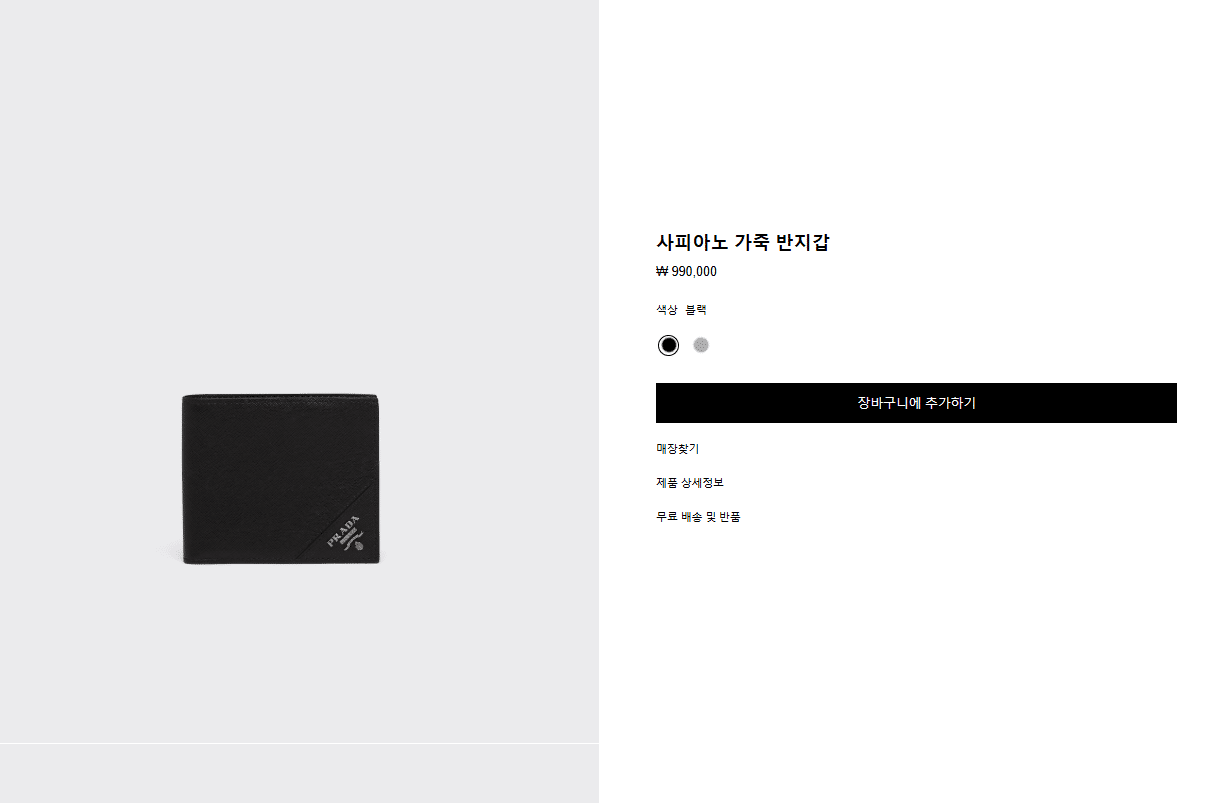Expand 무료 배송 및 반품 shipping info
Image resolution: width=1209 pixels, height=803 pixels.
(698, 517)
